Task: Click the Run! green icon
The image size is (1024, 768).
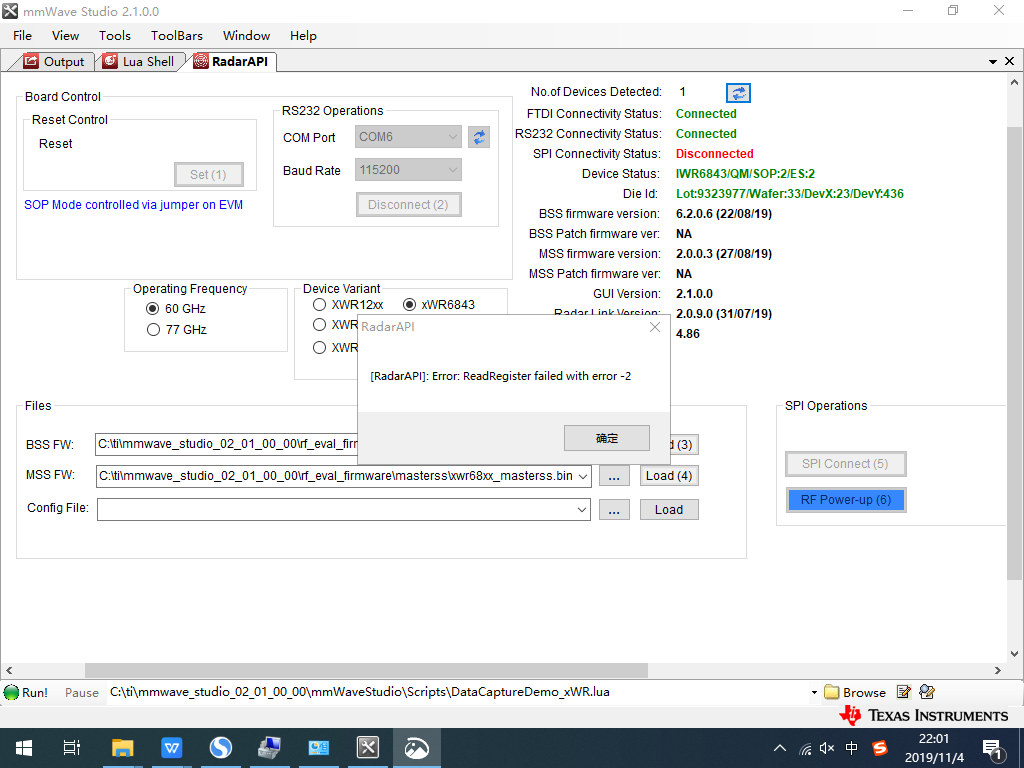Action: pyautogui.click(x=12, y=692)
